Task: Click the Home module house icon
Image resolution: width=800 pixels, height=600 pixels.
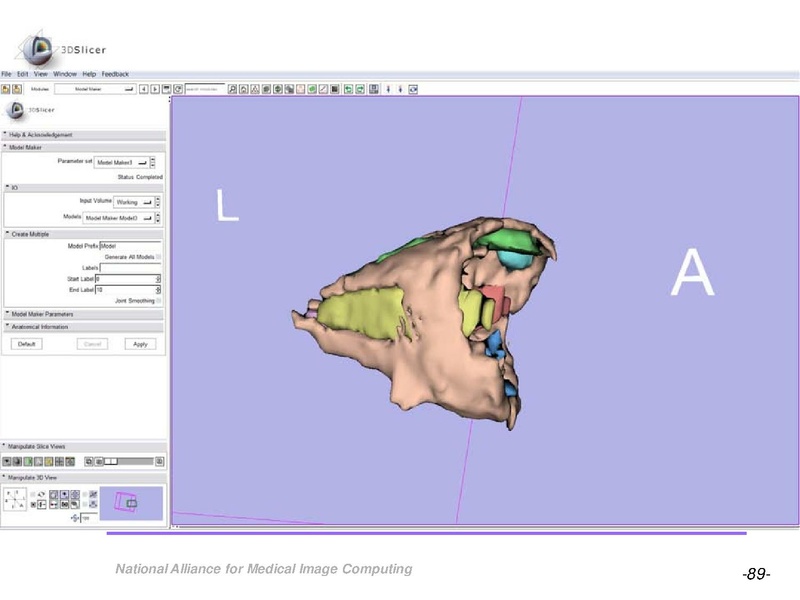Action: pyautogui.click(x=244, y=89)
